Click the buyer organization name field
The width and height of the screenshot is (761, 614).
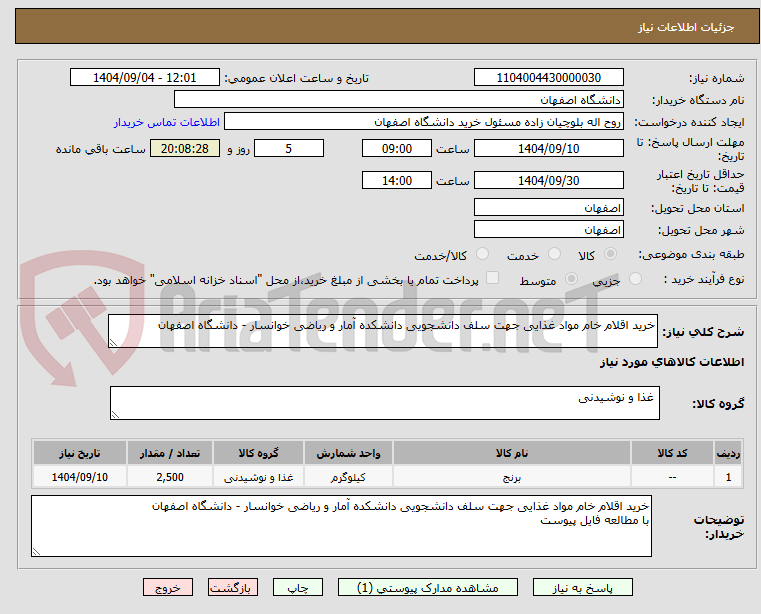coord(398,100)
